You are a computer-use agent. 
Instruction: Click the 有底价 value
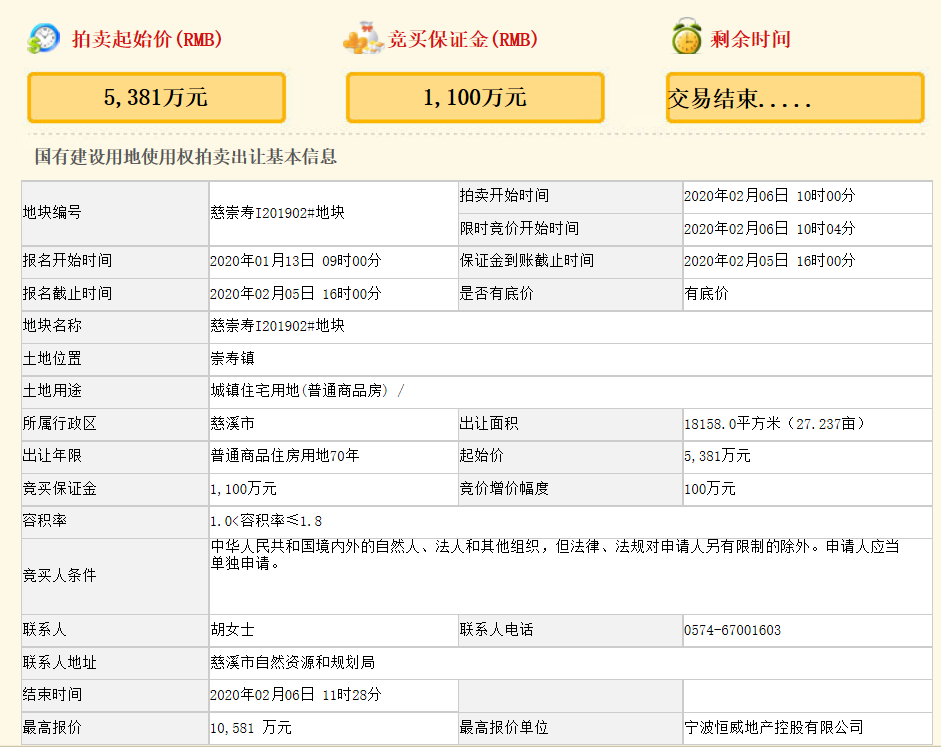click(x=706, y=293)
